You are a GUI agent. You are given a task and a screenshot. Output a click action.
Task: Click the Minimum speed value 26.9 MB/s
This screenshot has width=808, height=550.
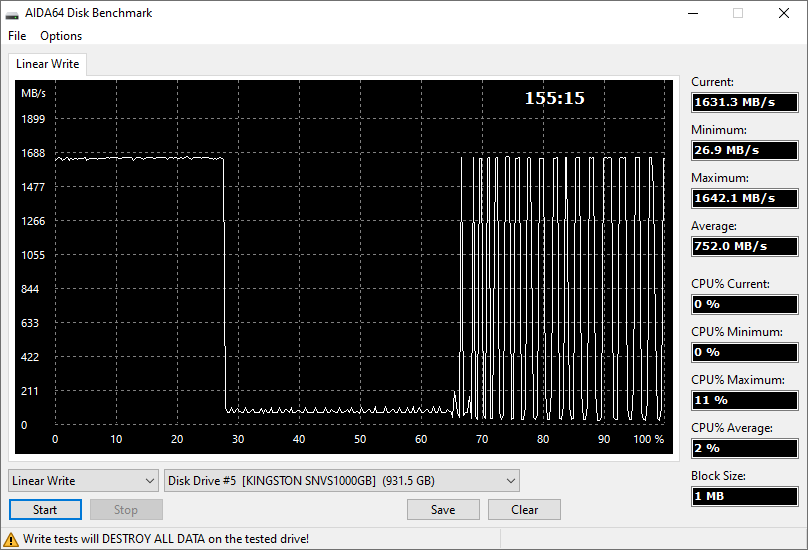[x=745, y=150]
